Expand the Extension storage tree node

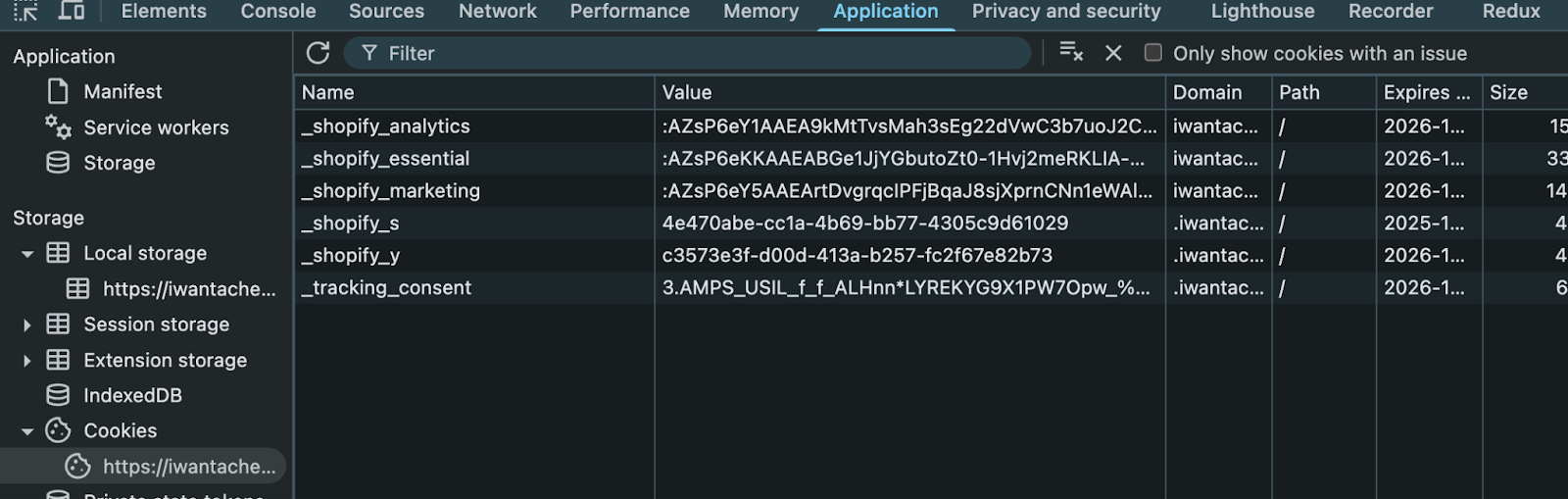click(x=27, y=361)
